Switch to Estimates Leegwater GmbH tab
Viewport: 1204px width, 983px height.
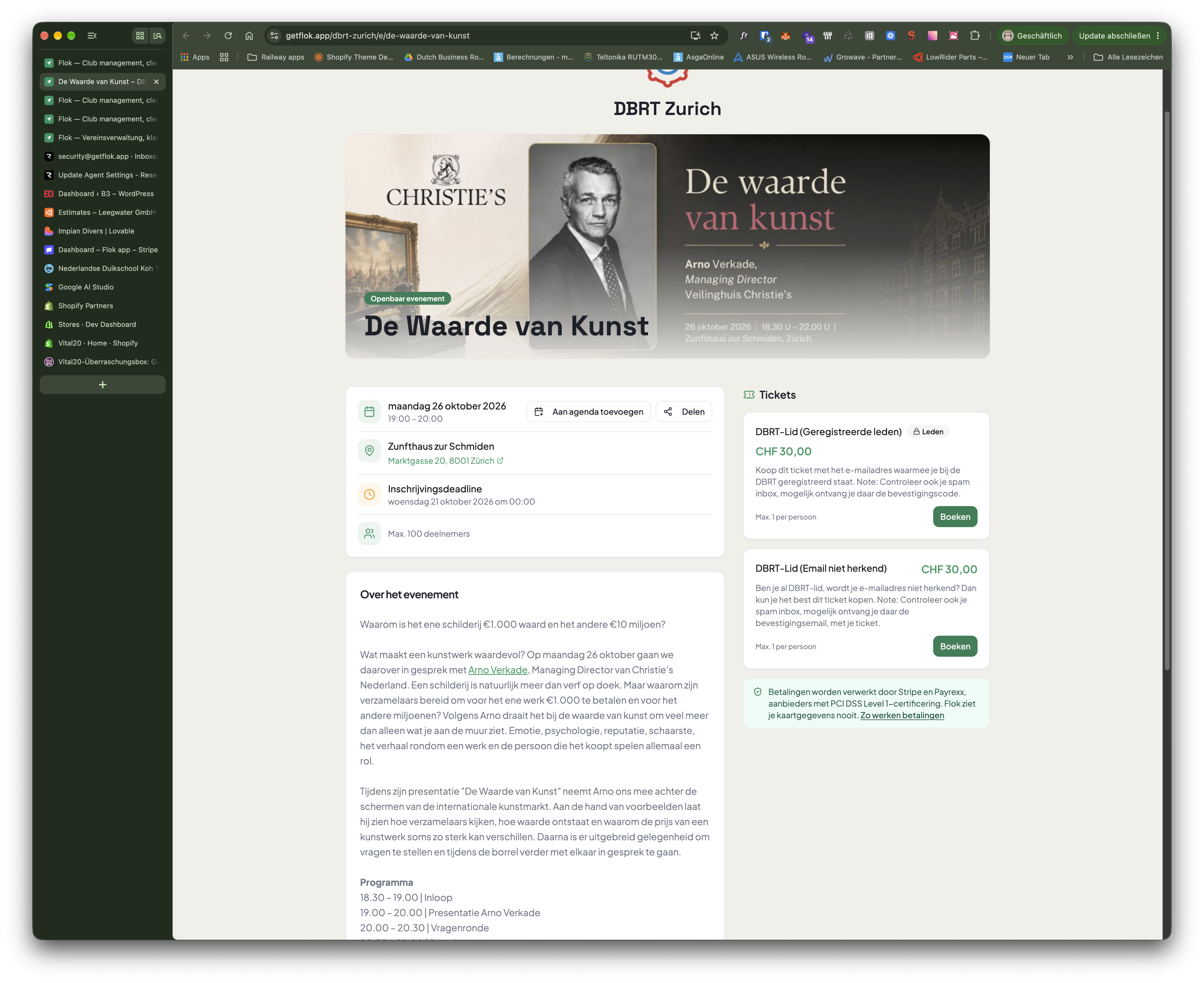[102, 212]
